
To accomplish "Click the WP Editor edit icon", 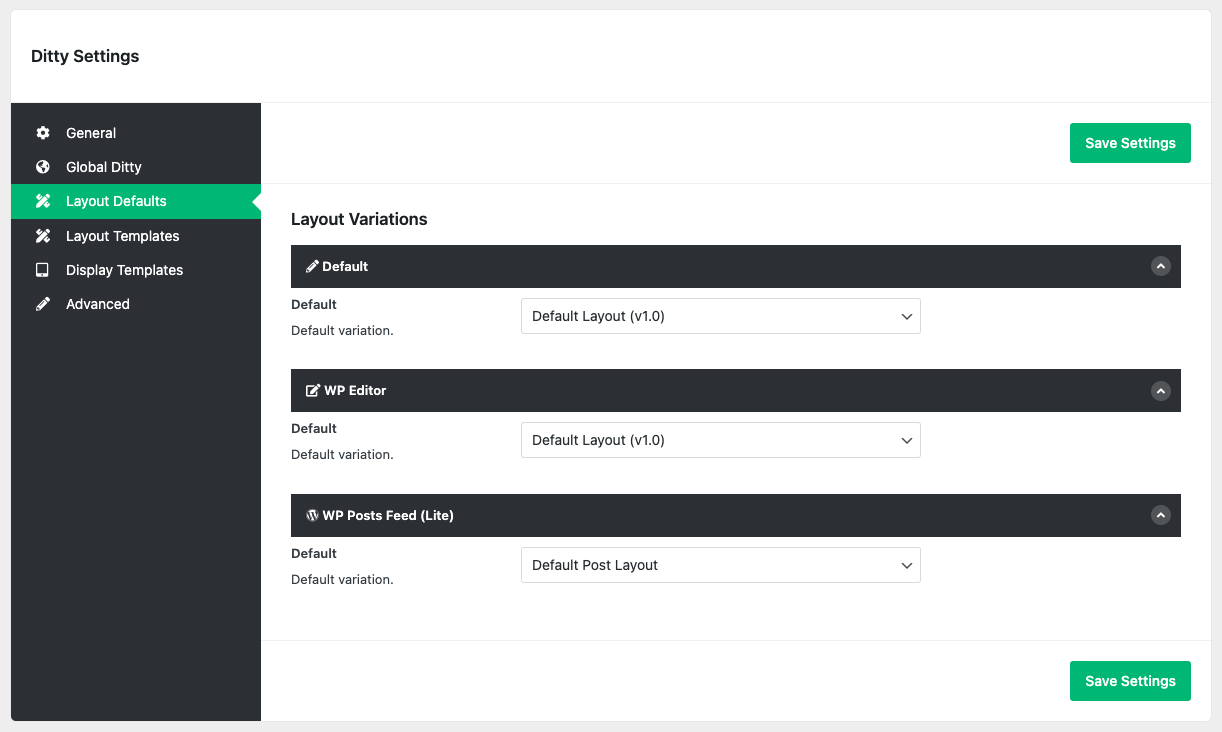I will click(x=313, y=390).
